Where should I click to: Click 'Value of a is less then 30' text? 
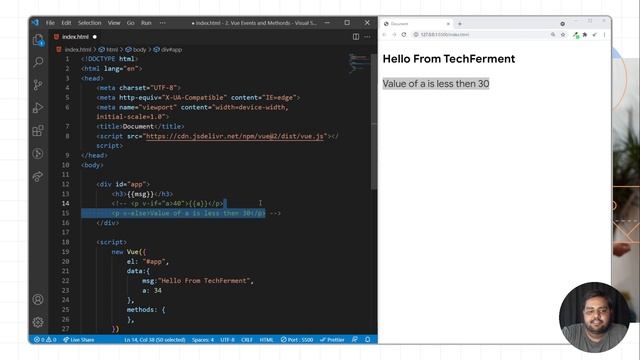pos(436,84)
